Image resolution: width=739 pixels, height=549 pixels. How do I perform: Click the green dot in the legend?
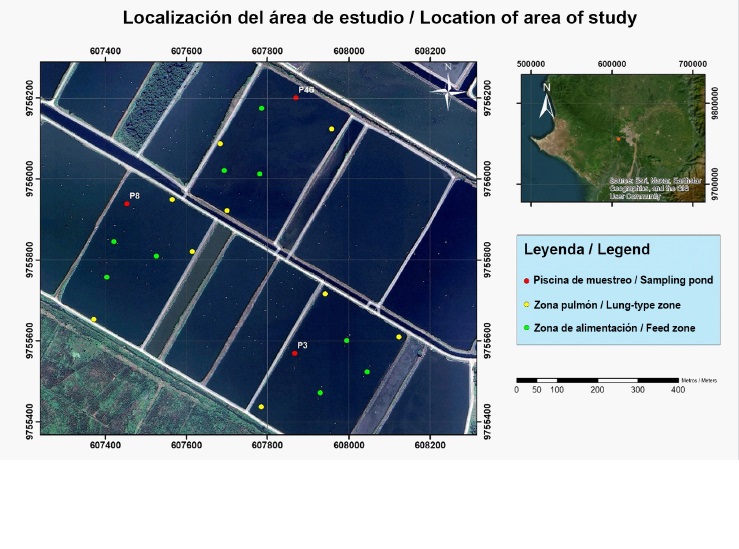pyautogui.click(x=526, y=328)
